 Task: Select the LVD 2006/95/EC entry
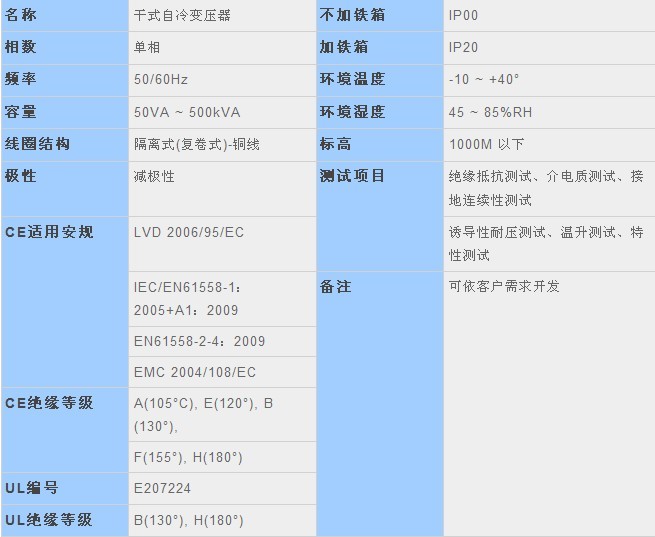(189, 232)
